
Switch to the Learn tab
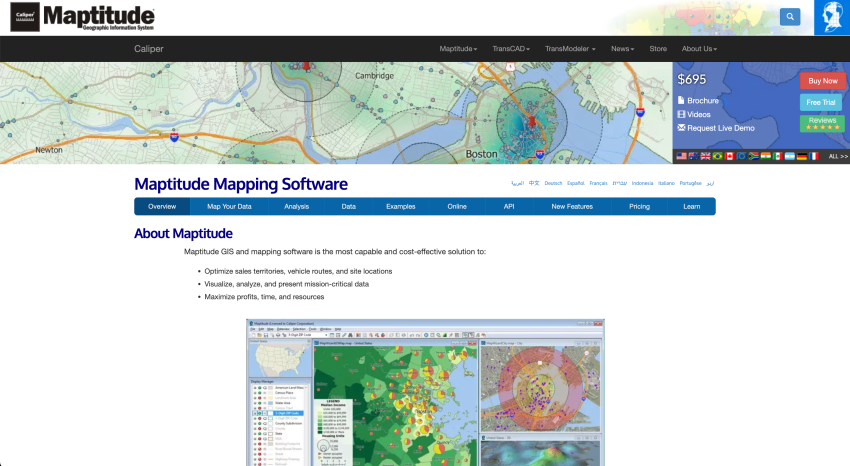pos(692,206)
